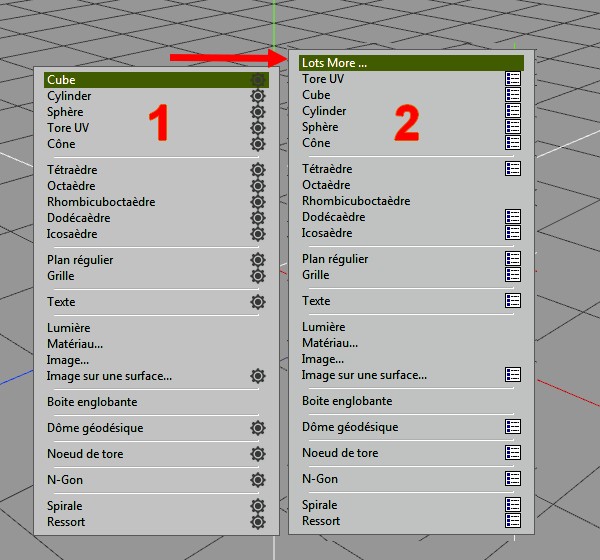600x560 pixels.
Task: Open the list-options icon for Tétraèdre
Action: [513, 168]
